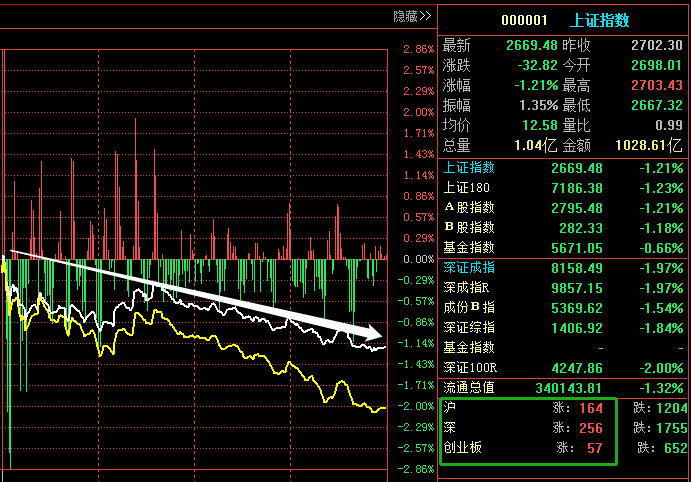
Task: Click the 流通总值 value 340143.81
Action: [x=568, y=388]
